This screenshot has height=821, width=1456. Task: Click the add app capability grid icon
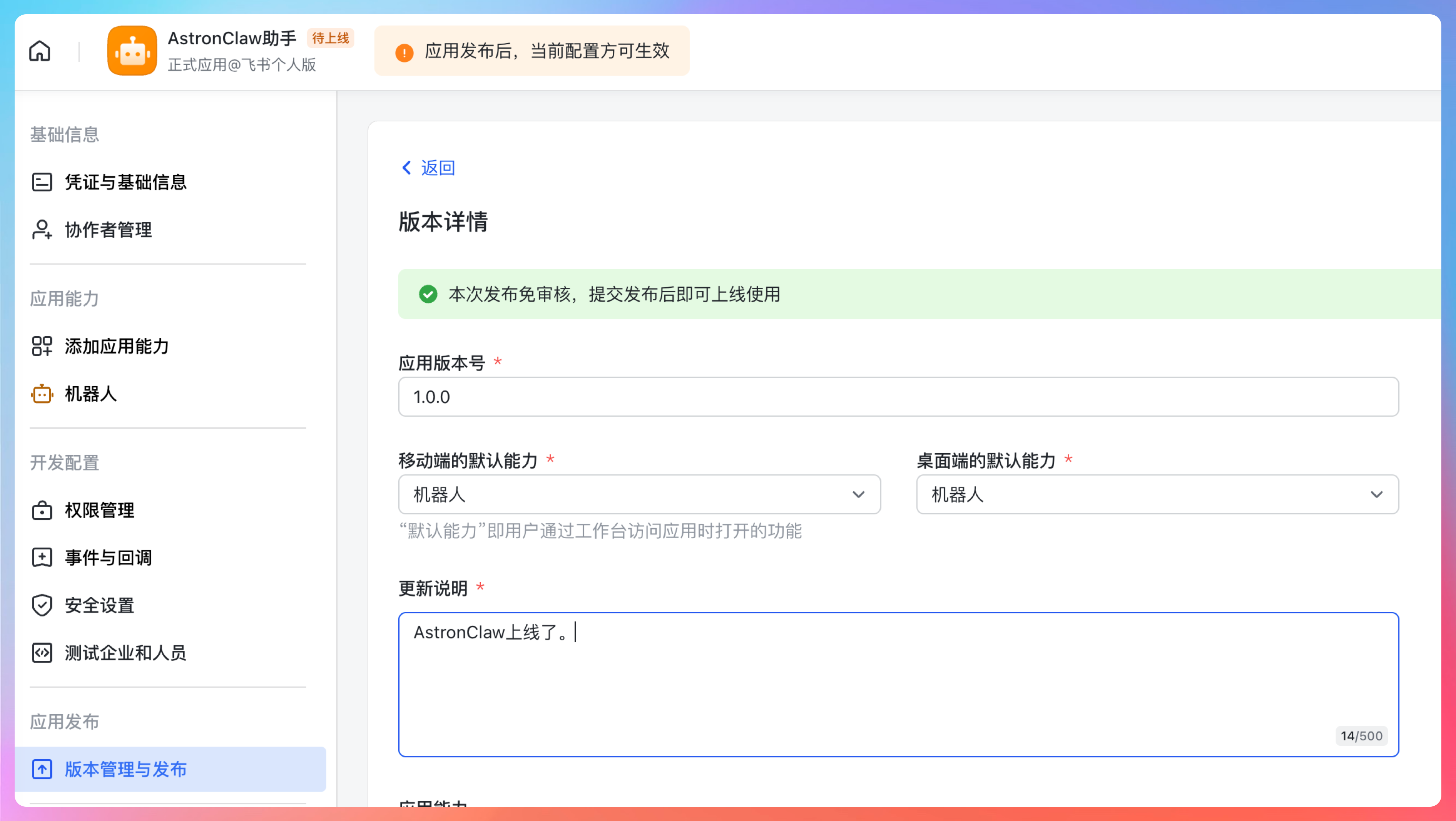[x=42, y=346]
